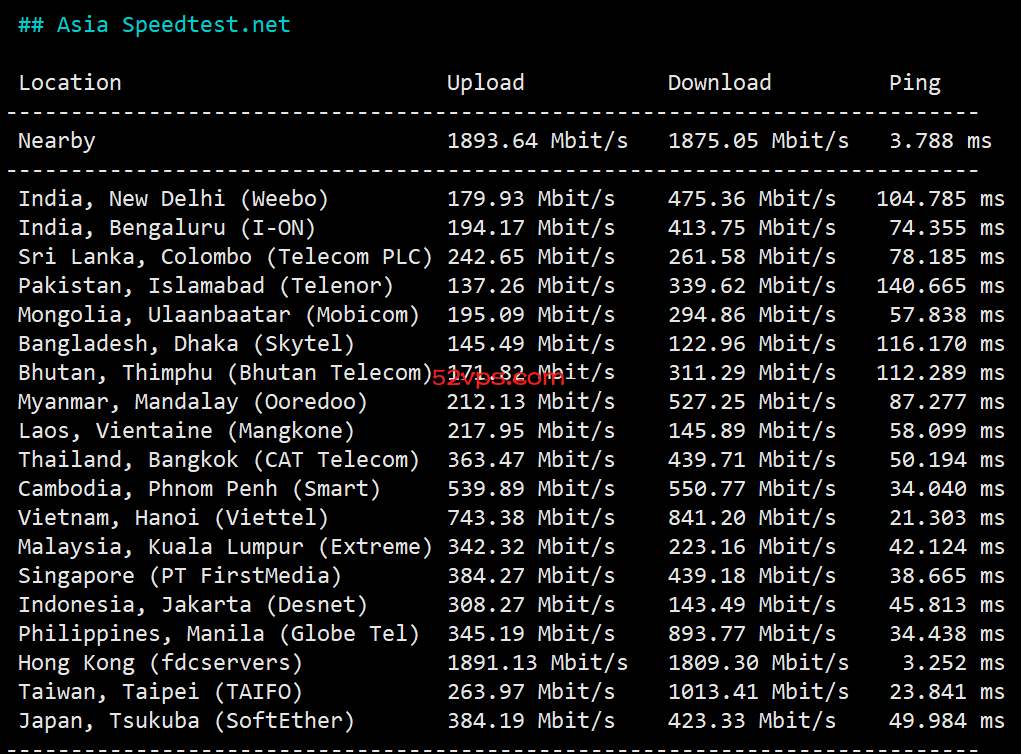Click 'Sri Lanka, Colombo (Telecom PLC)' label
Viewport: 1021px width, 754px height.
pyautogui.click(x=225, y=257)
